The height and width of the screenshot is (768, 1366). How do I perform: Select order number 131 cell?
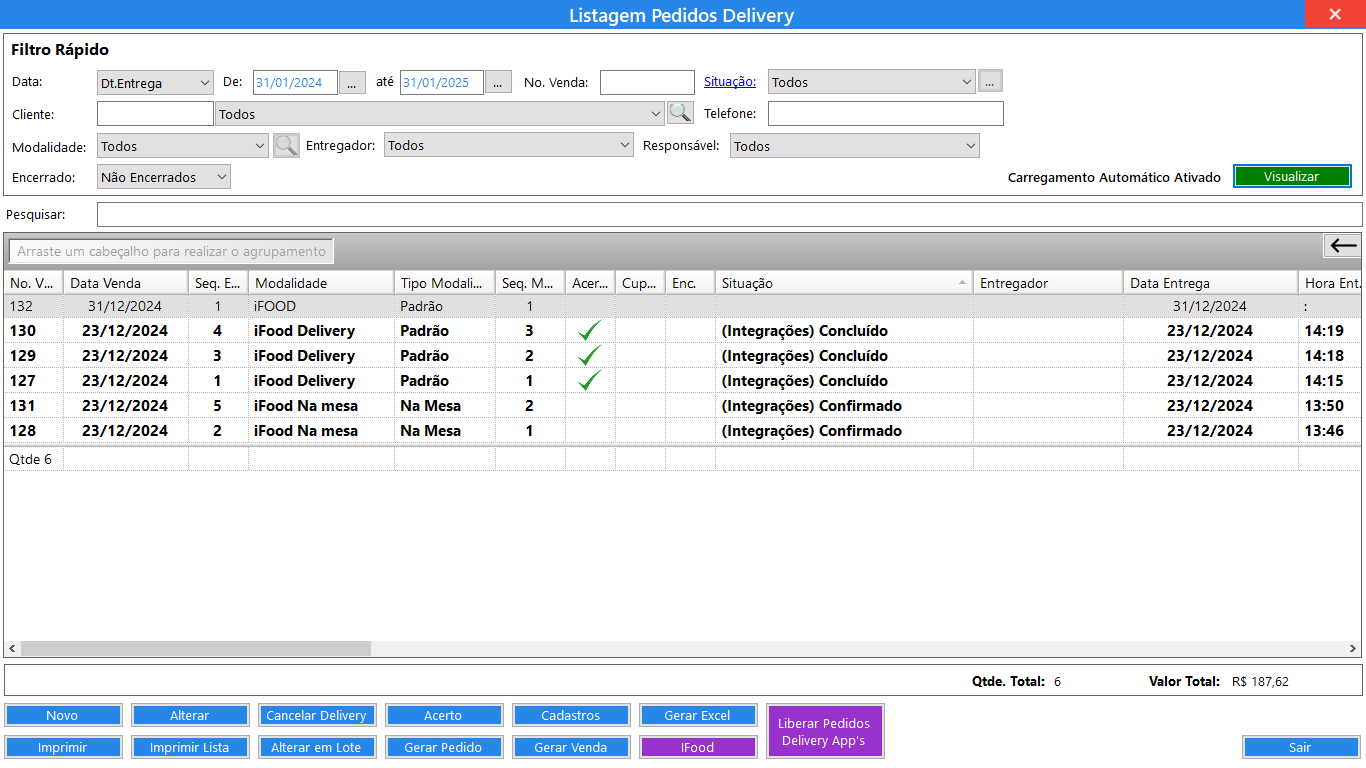33,405
